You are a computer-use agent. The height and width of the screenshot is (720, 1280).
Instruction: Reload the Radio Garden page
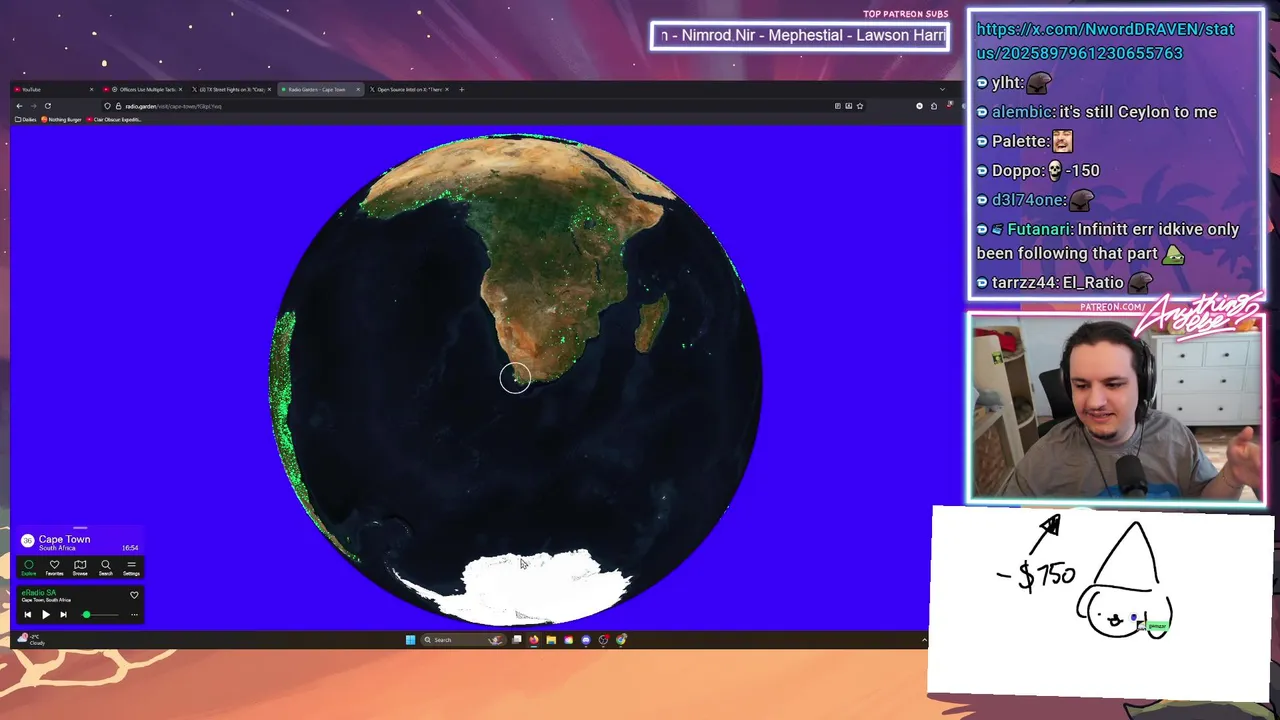click(x=48, y=106)
